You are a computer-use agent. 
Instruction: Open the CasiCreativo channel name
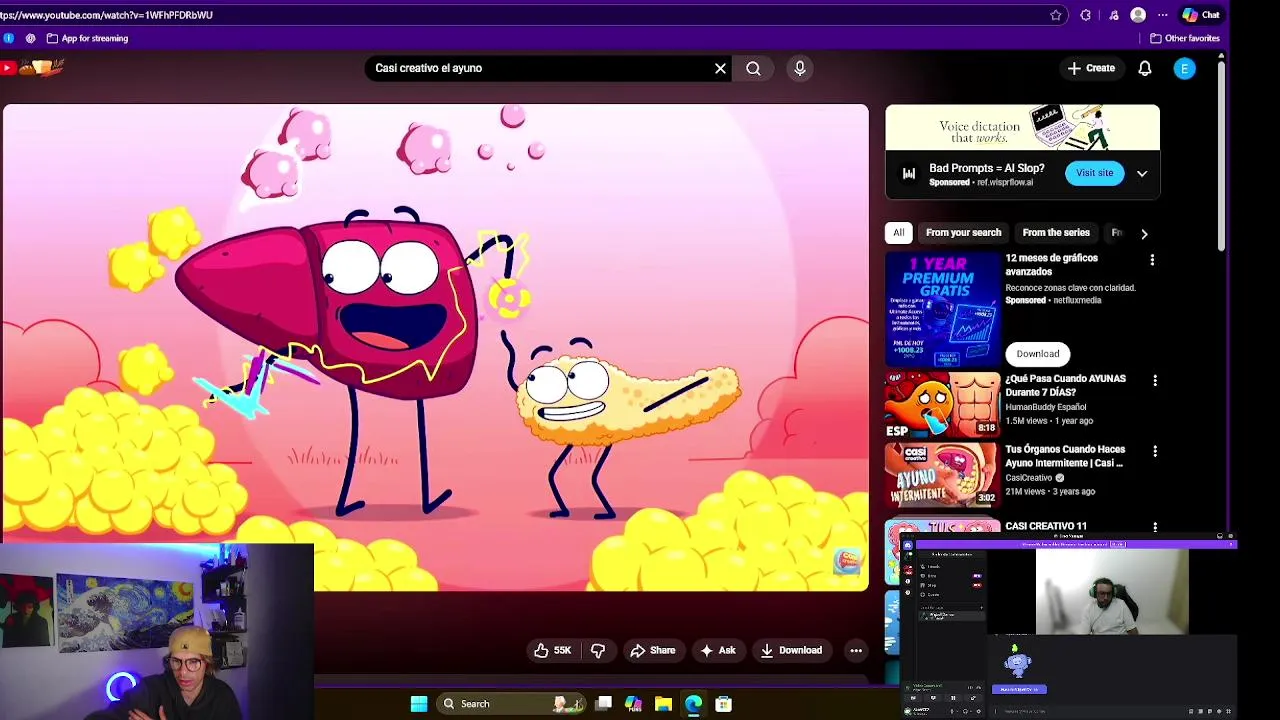pyautogui.click(x=1028, y=478)
